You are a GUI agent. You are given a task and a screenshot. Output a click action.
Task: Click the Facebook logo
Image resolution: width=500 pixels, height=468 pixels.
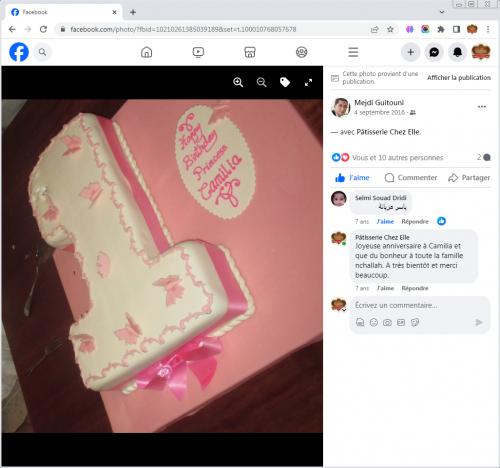[x=19, y=52]
